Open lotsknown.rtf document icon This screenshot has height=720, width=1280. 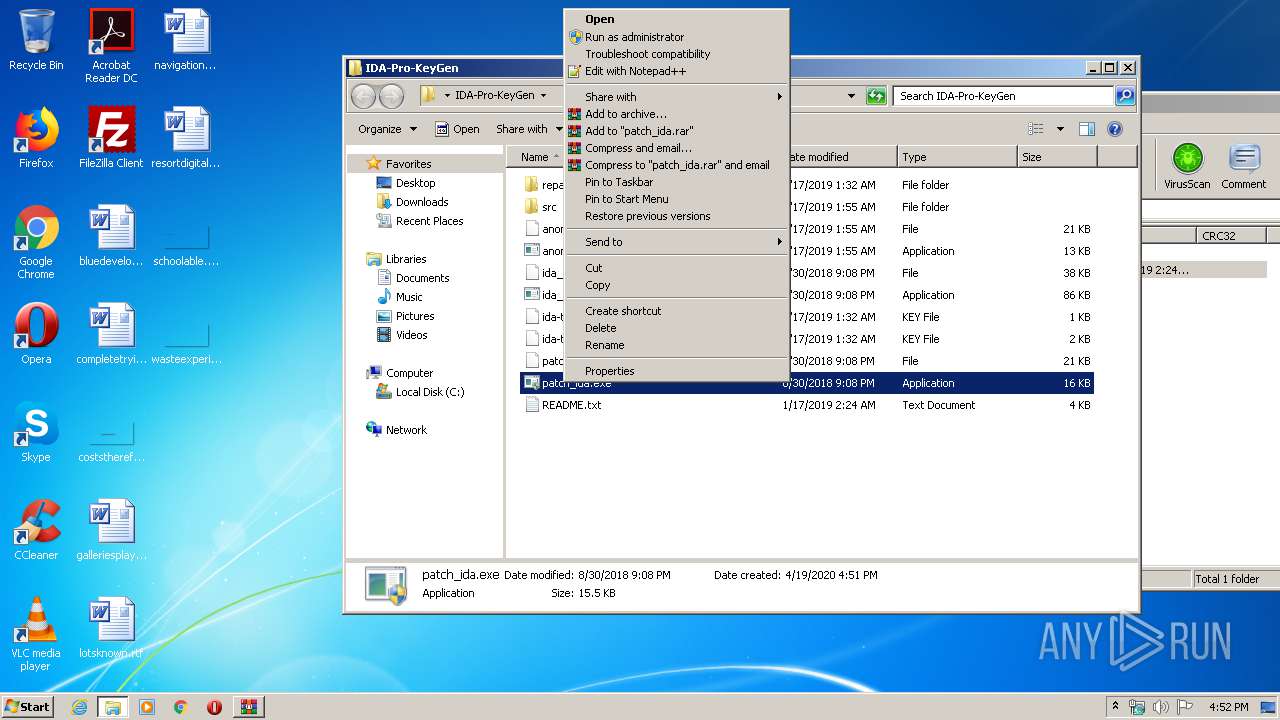(x=111, y=628)
